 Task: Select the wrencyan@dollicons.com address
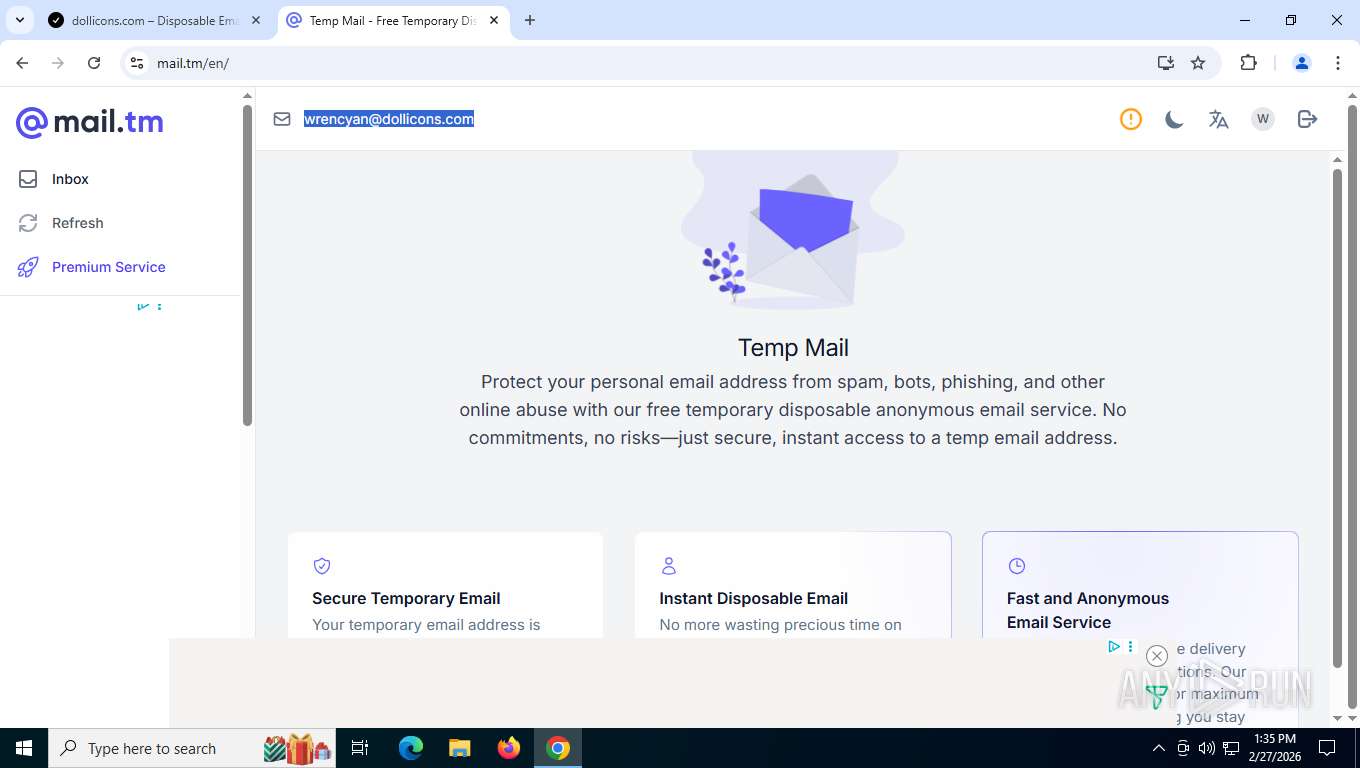(x=389, y=119)
